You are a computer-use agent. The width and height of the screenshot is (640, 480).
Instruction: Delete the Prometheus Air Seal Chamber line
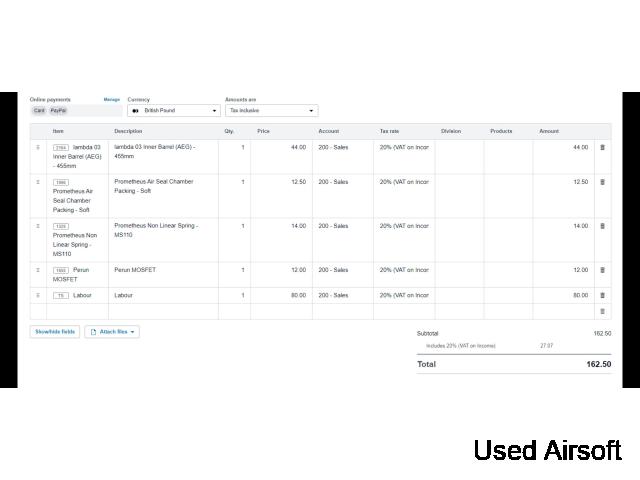point(602,182)
